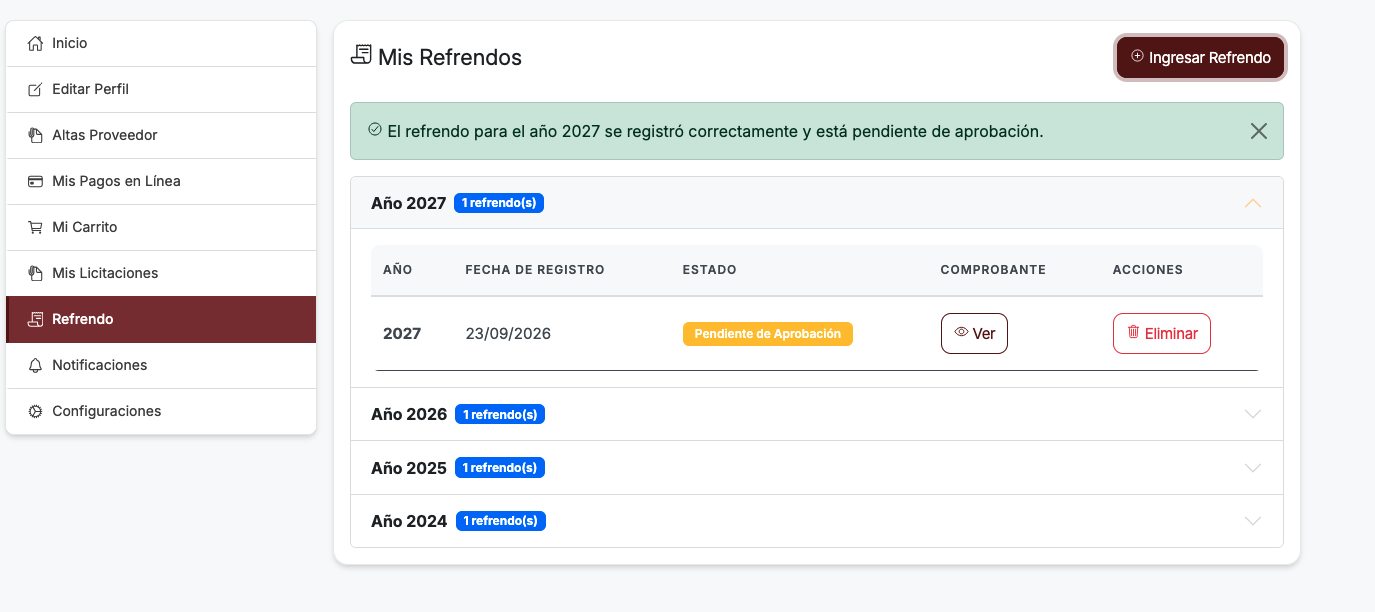Click the plus icon in Ingresar Refrendo button
1375x612 pixels.
coord(1137,56)
